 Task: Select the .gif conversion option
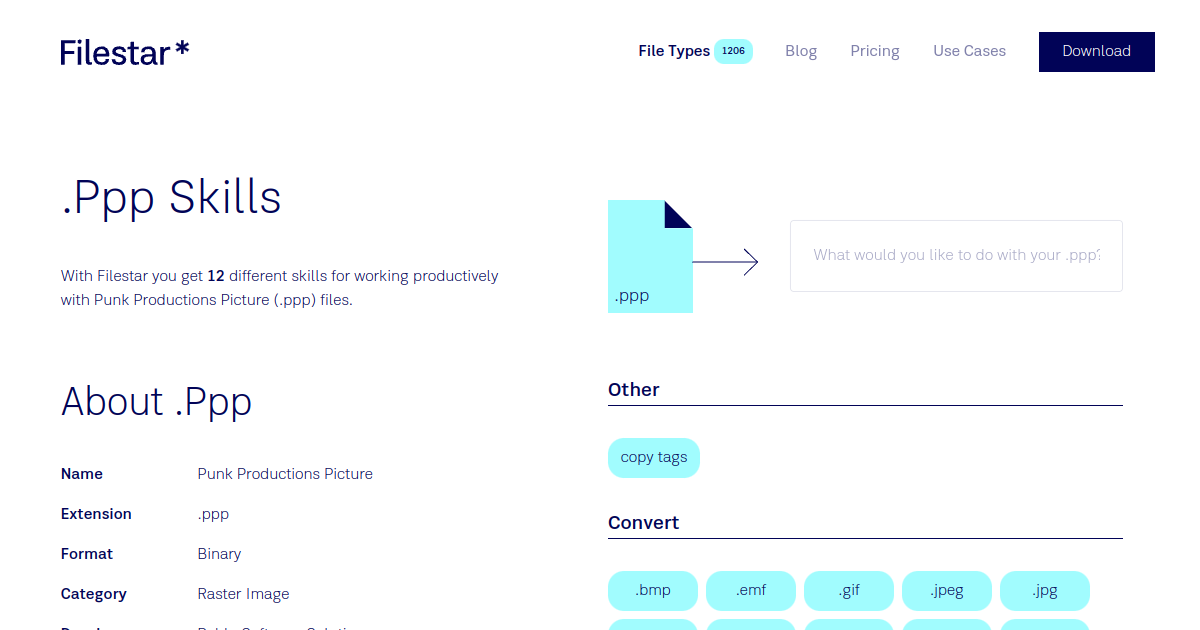pos(848,590)
